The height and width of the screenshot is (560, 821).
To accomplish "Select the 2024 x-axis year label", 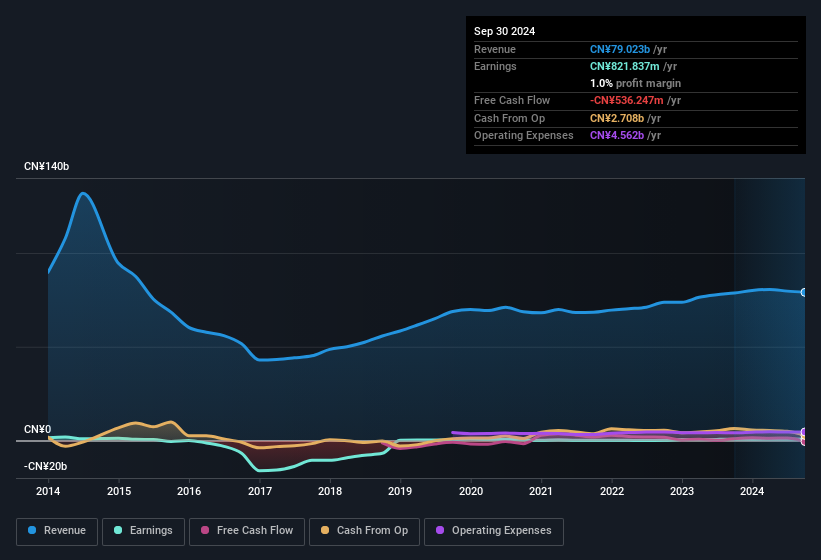I will pos(752,491).
